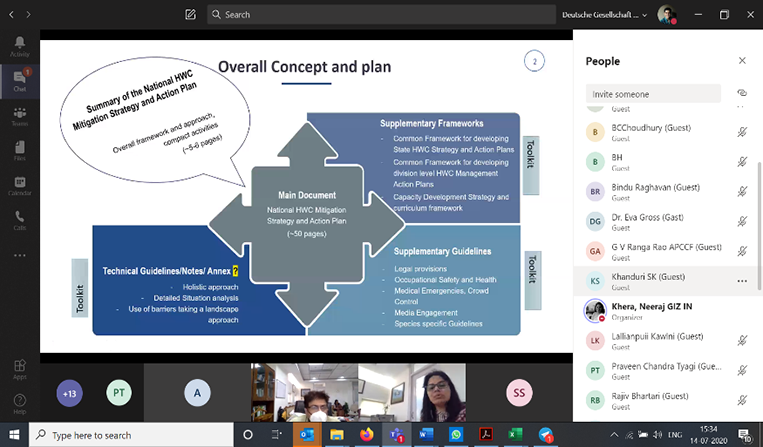Image resolution: width=763 pixels, height=447 pixels.
Task: Open Microsoft Word from the taskbar
Action: tap(424, 435)
